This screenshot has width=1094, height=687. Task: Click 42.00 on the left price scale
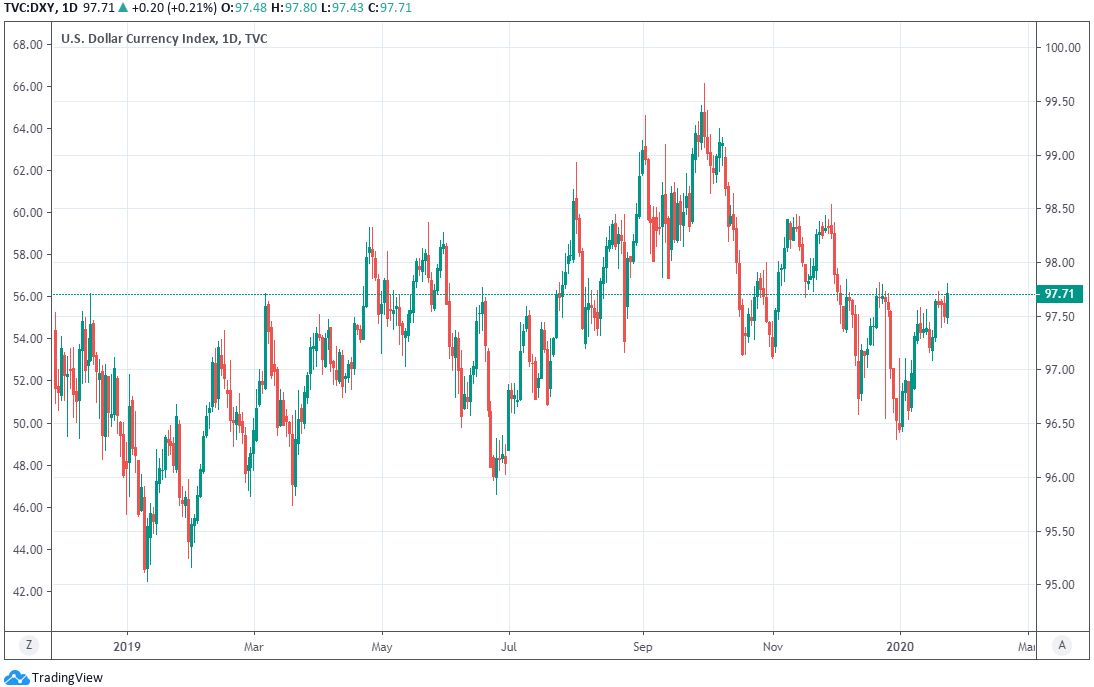[27, 592]
